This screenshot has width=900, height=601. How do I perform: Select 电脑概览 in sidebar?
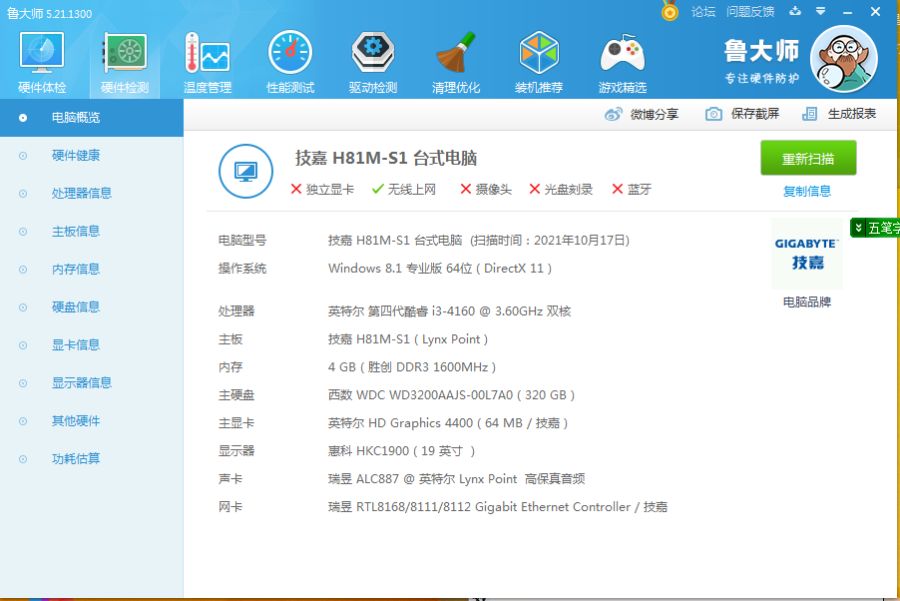point(92,118)
